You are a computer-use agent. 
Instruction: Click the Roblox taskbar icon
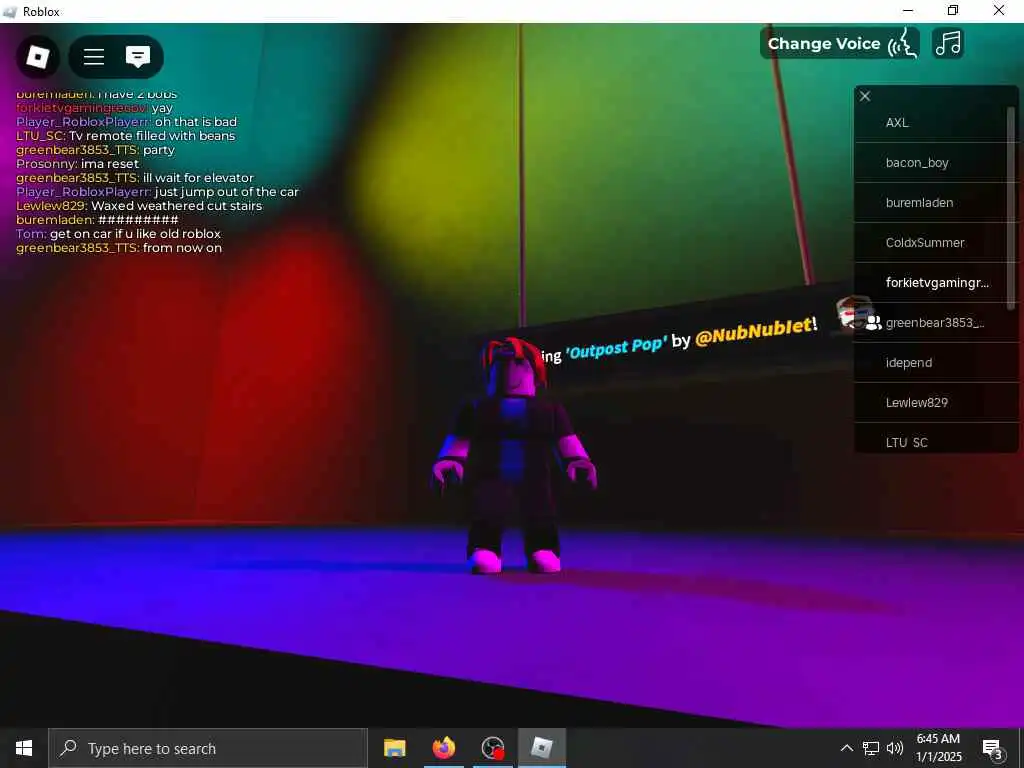541,748
